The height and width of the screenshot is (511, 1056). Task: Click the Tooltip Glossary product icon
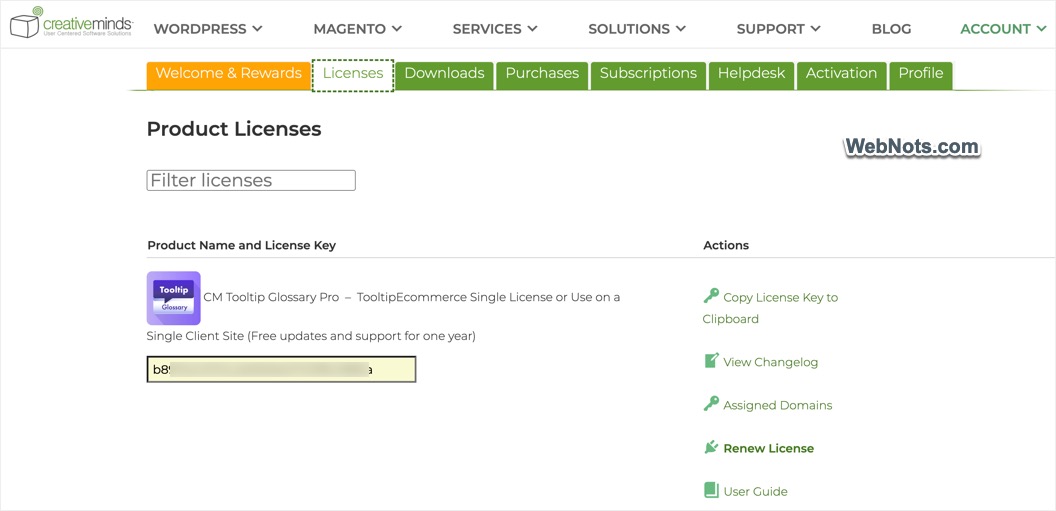pos(173,298)
